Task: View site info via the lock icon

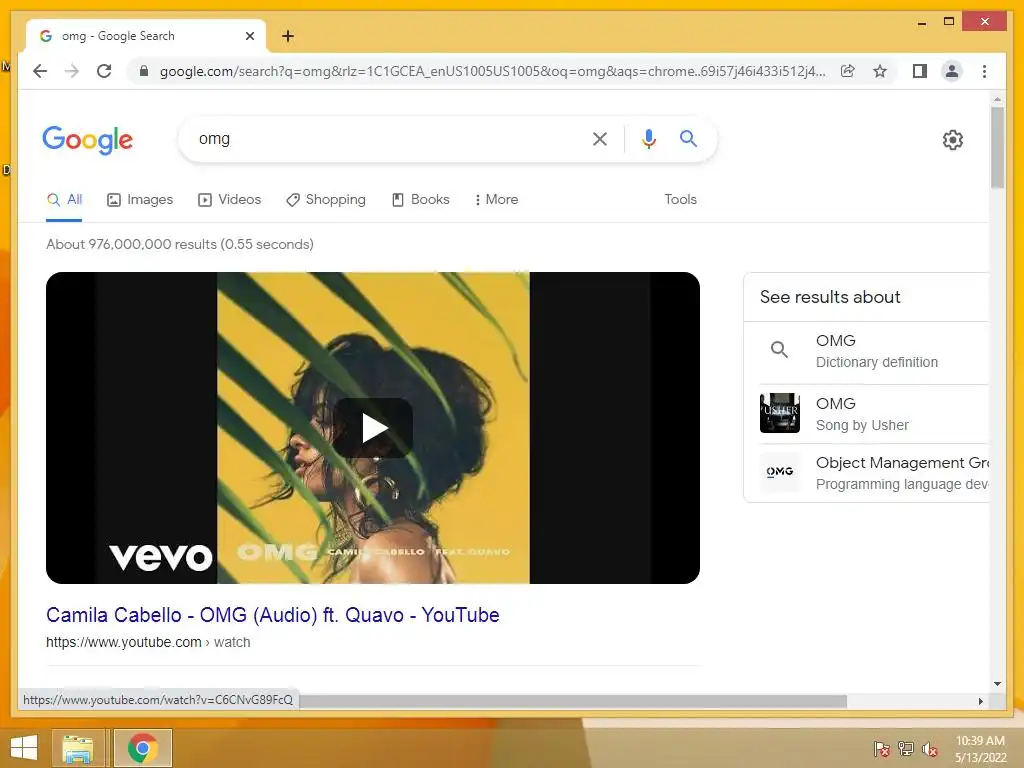Action: (144, 71)
